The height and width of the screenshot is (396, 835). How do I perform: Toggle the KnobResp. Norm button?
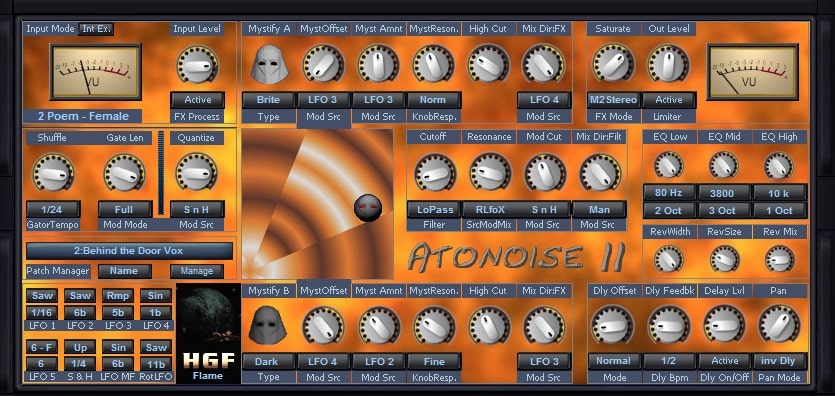(434, 100)
